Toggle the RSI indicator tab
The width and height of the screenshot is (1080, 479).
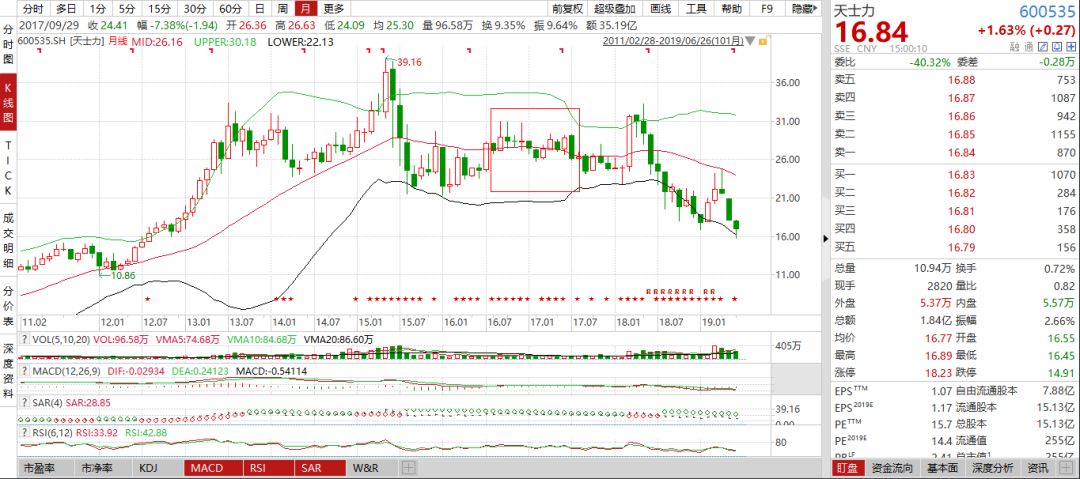point(260,468)
